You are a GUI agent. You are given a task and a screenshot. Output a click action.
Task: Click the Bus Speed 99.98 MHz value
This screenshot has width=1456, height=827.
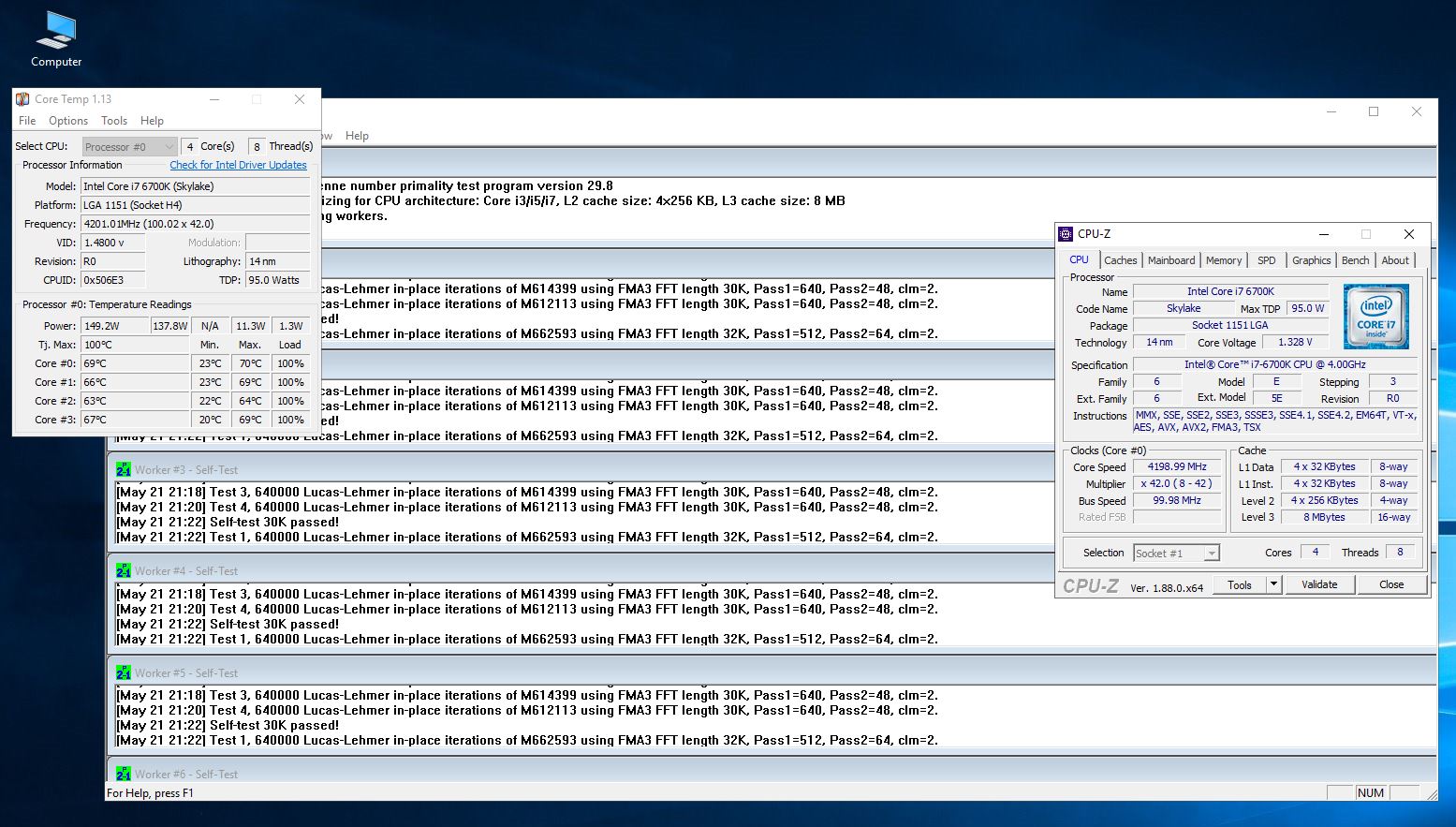point(1177,500)
